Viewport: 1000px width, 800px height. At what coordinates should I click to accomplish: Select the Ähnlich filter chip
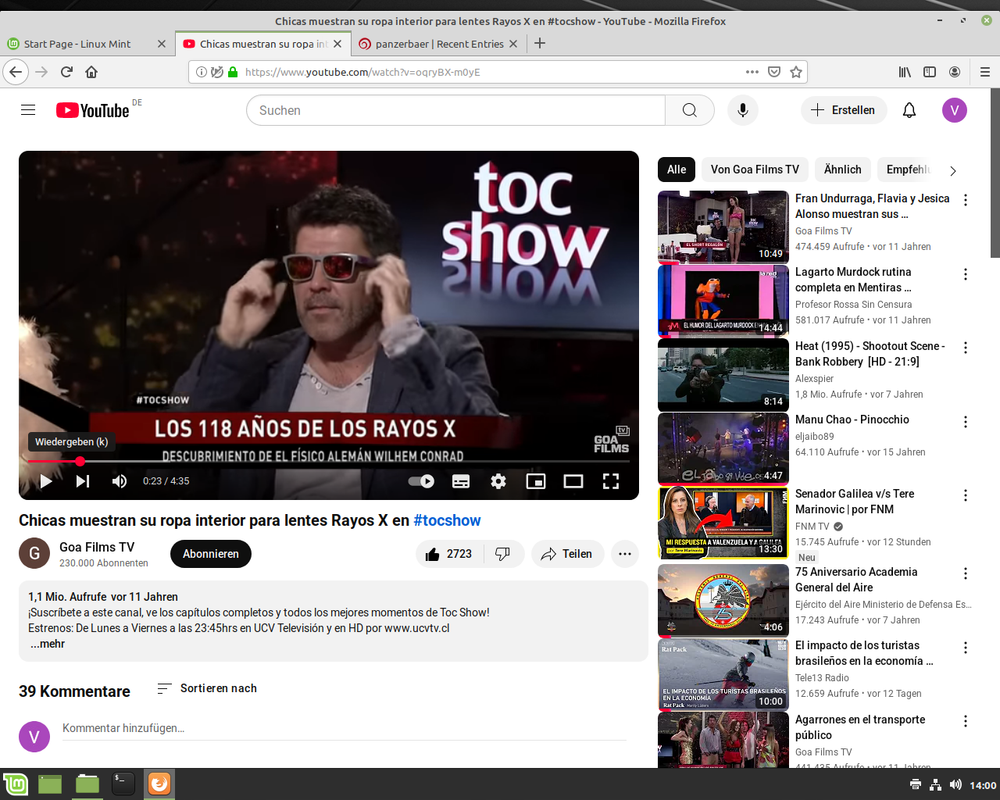pyautogui.click(x=842, y=170)
